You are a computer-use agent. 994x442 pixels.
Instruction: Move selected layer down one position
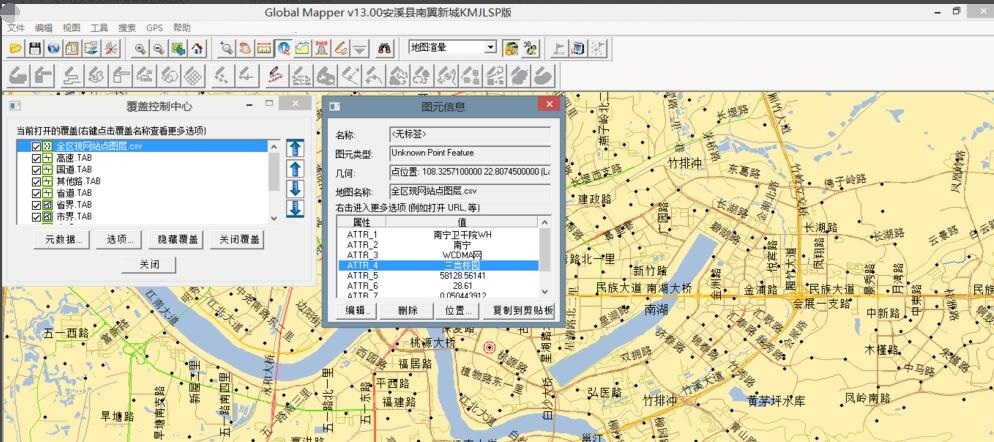coord(295,188)
